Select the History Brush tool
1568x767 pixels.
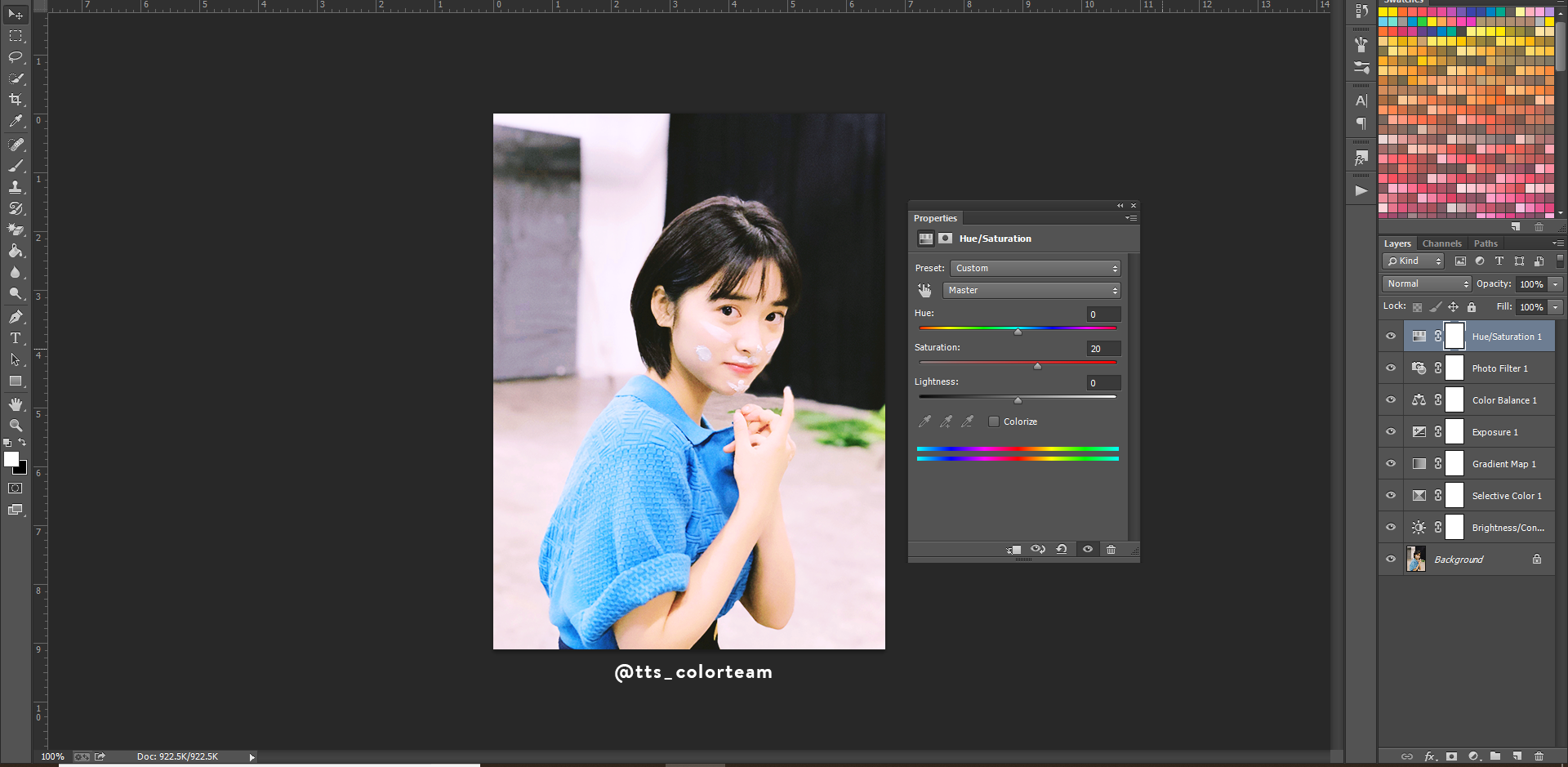point(16,208)
